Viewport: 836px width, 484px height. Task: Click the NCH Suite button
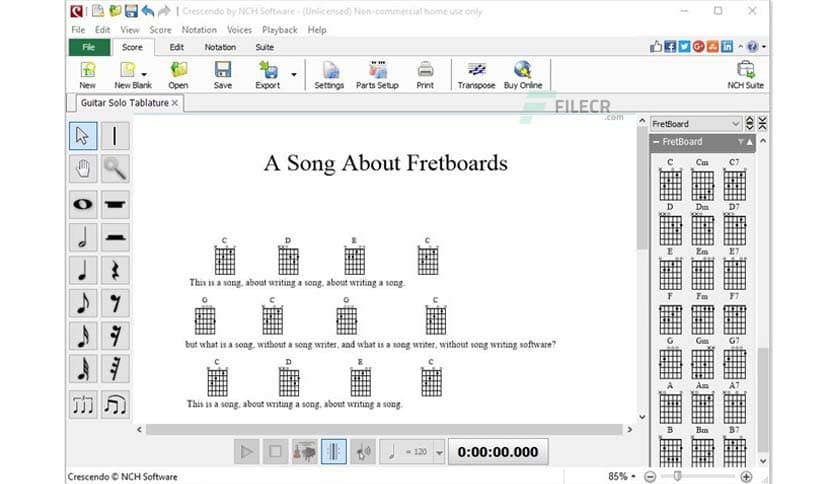point(745,75)
